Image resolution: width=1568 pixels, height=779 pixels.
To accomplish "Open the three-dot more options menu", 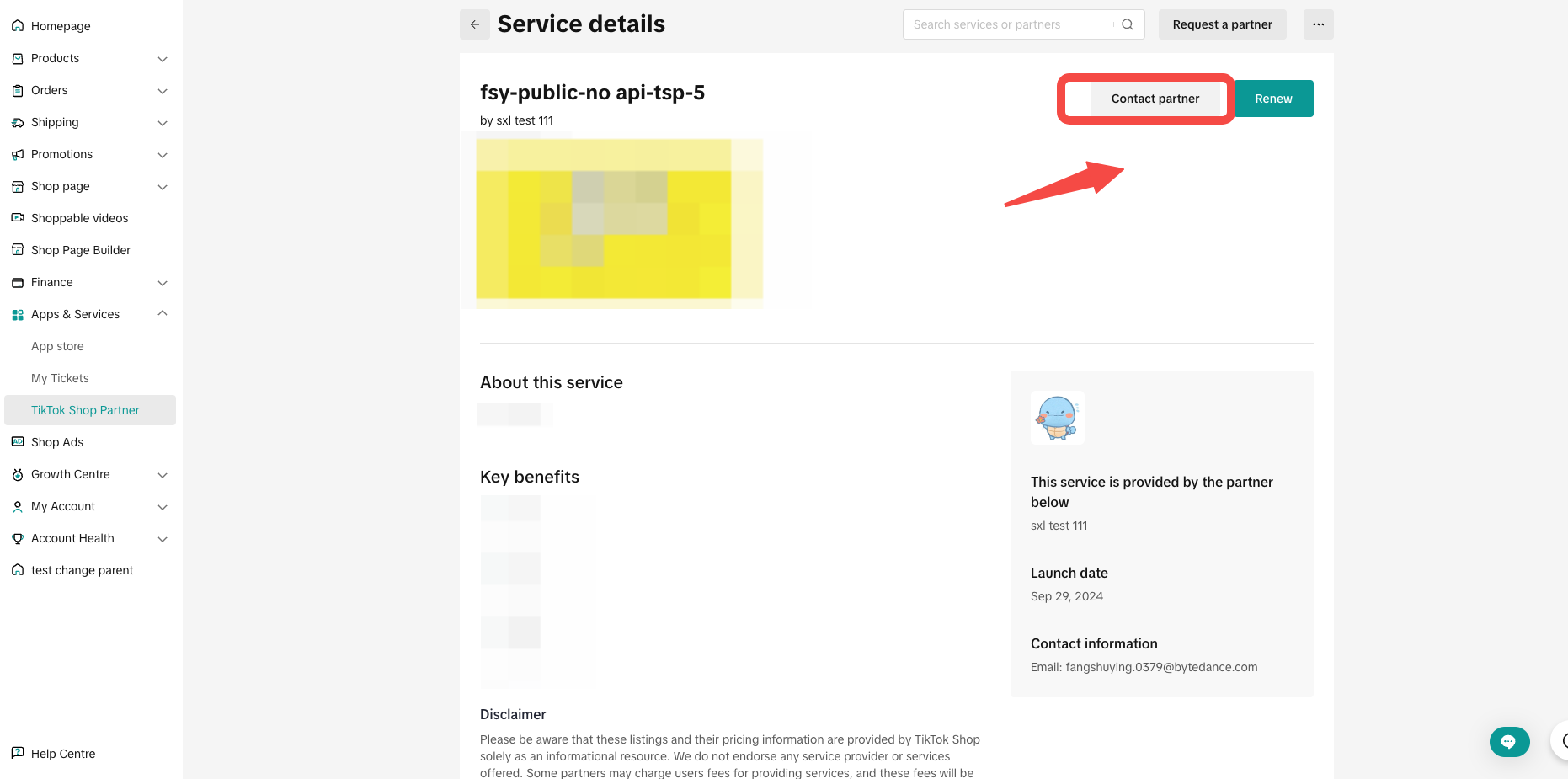I will click(x=1318, y=24).
